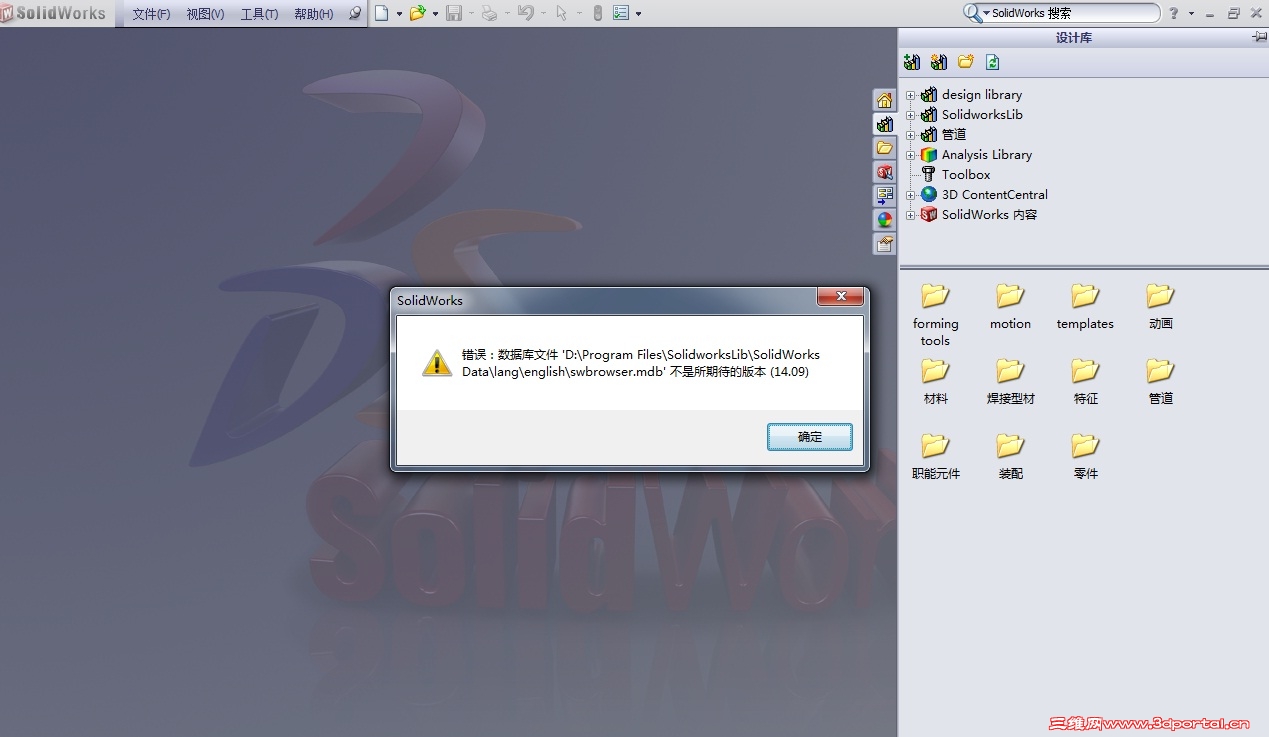
Task: Close the SolidWorks error dialog via X
Action: [840, 297]
